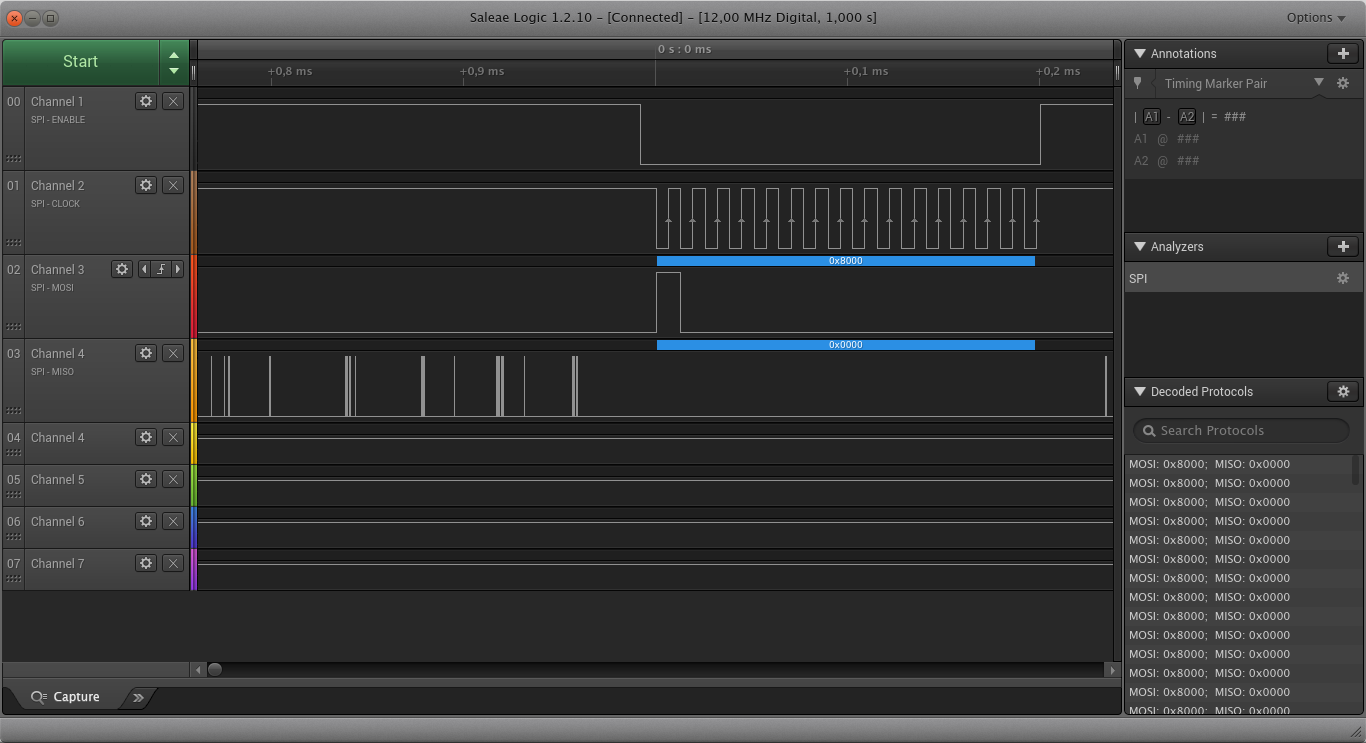
Task: Grab the drag handle of Channel 2 row
Action: (14, 243)
